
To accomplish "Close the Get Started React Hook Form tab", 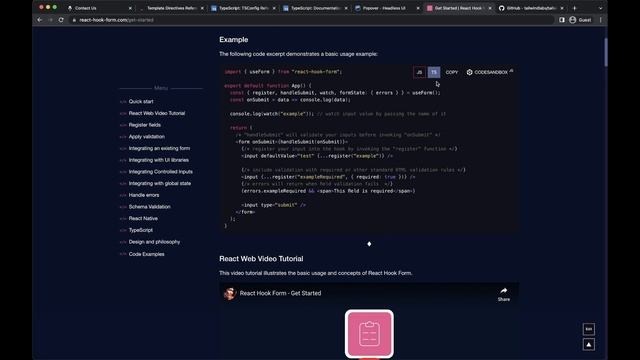I will 490,8.
